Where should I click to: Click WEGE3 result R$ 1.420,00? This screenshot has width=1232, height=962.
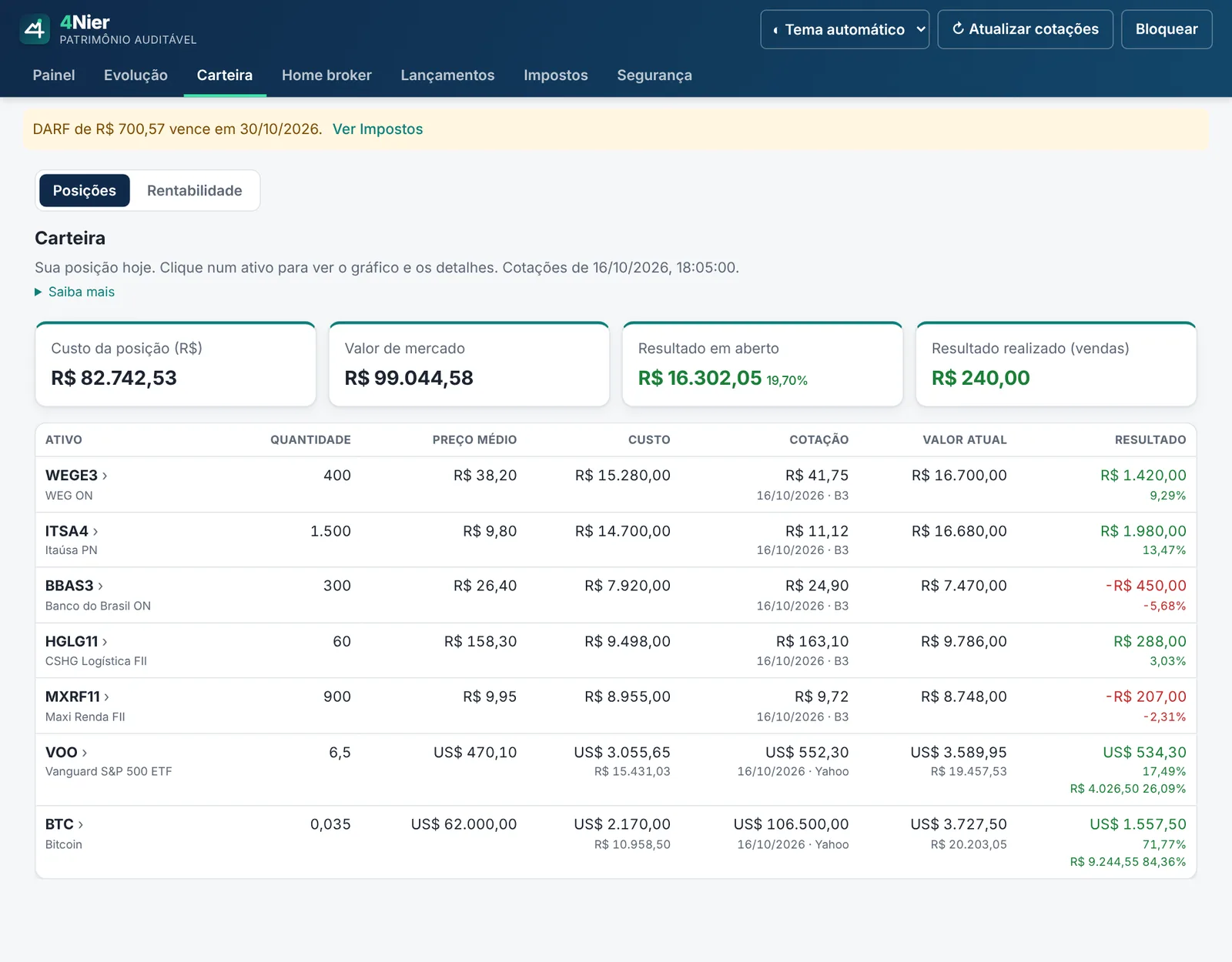tap(1143, 476)
